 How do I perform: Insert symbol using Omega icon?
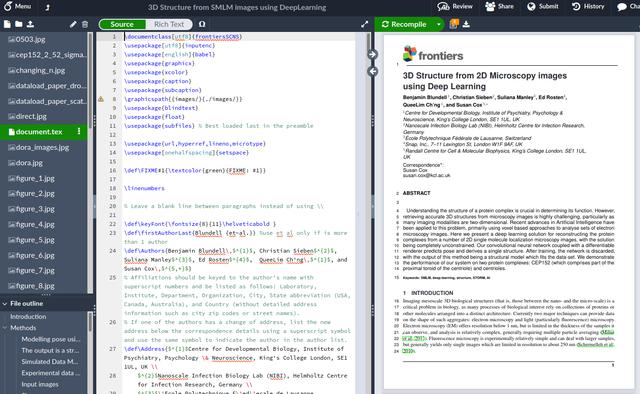point(202,24)
